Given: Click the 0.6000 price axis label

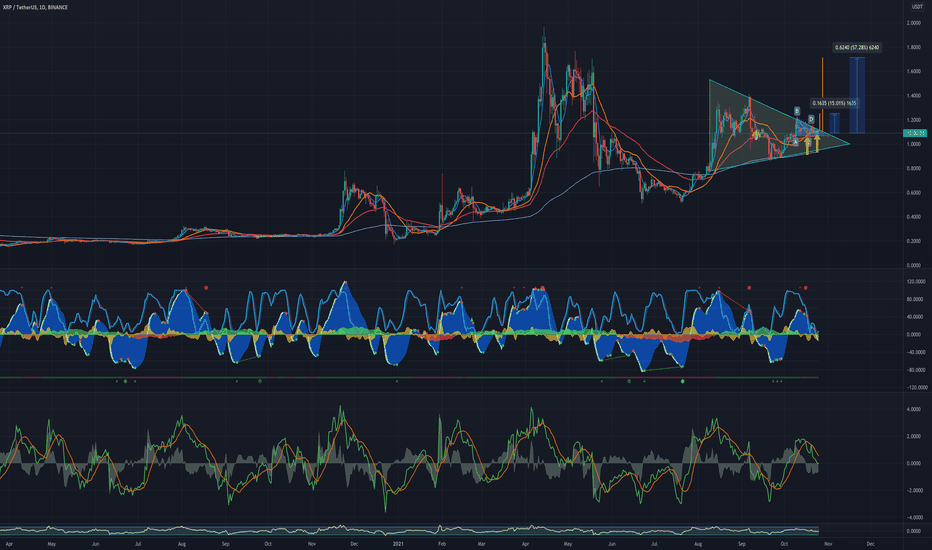Looking at the screenshot, I should [914, 193].
